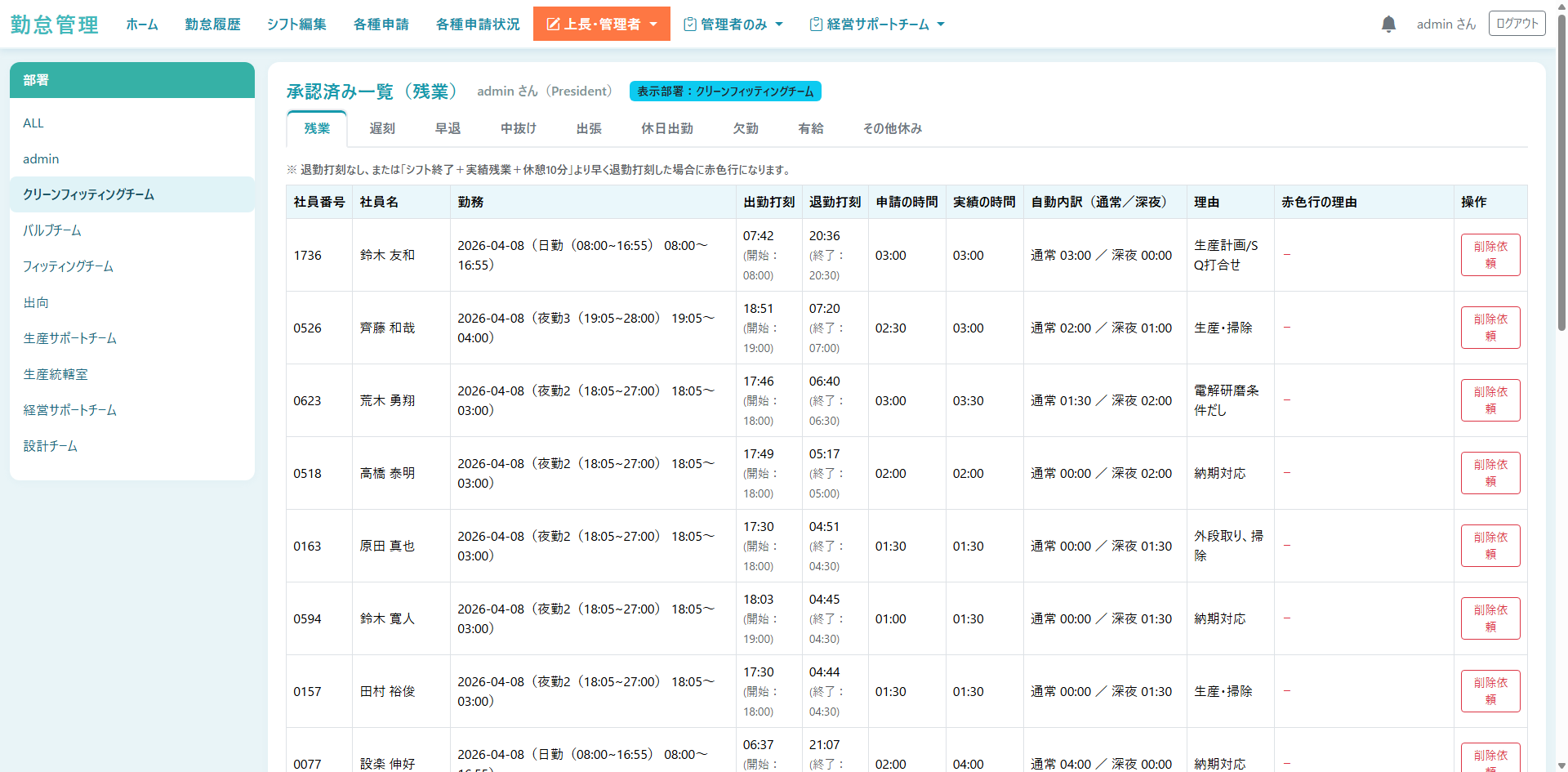Select 生産統轄室 department

point(132,374)
